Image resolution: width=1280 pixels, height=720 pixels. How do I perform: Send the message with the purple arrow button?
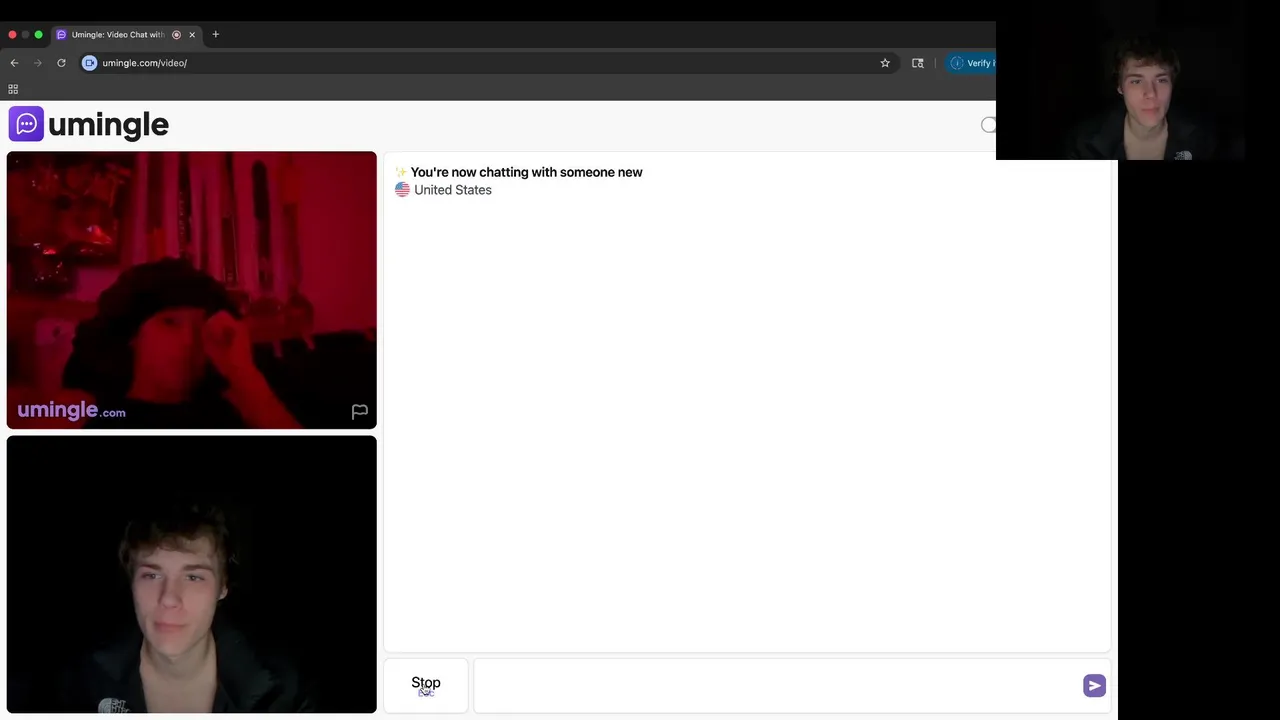(1094, 685)
